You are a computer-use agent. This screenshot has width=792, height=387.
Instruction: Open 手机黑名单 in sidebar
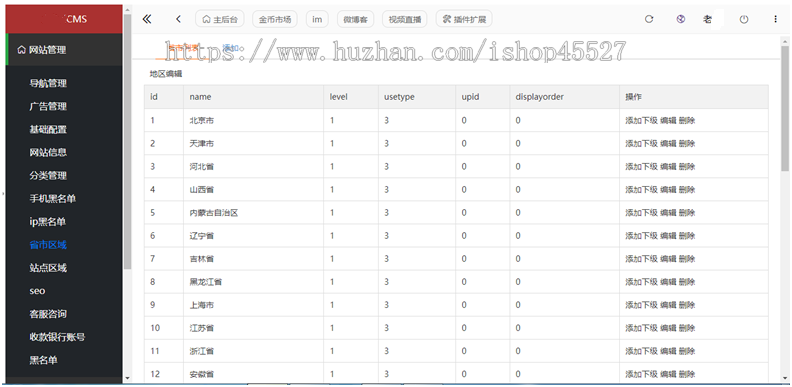[53, 199]
